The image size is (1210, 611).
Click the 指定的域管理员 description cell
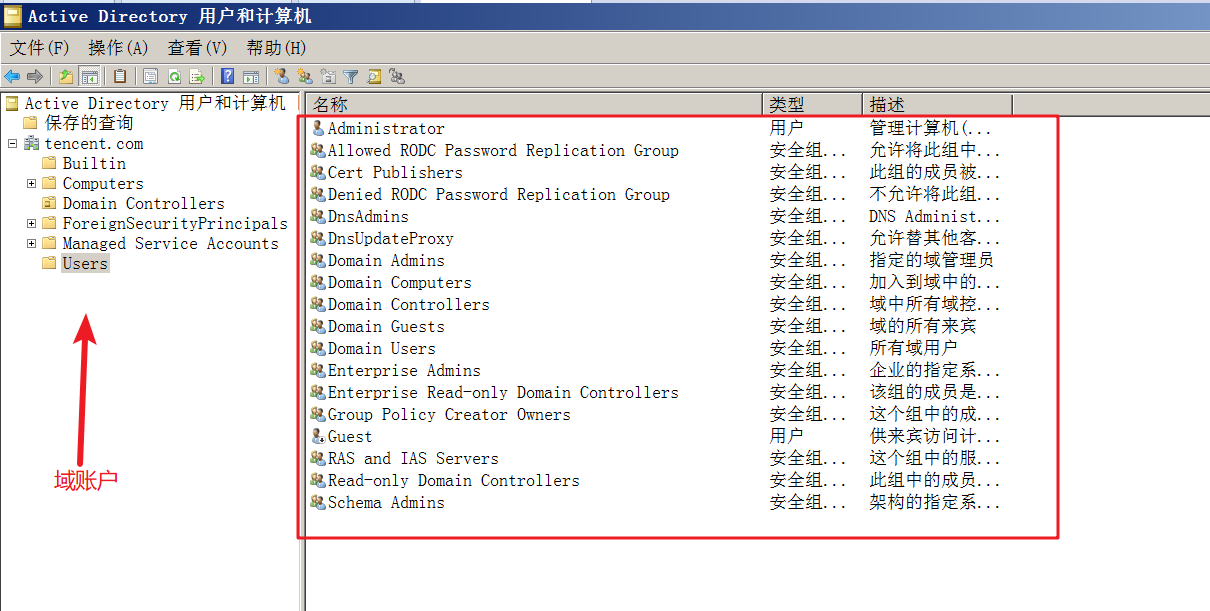click(x=931, y=260)
